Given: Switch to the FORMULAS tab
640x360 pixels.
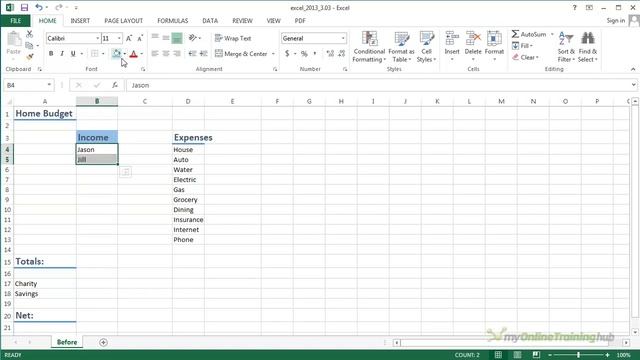Looking at the screenshot, I should [x=173, y=20].
